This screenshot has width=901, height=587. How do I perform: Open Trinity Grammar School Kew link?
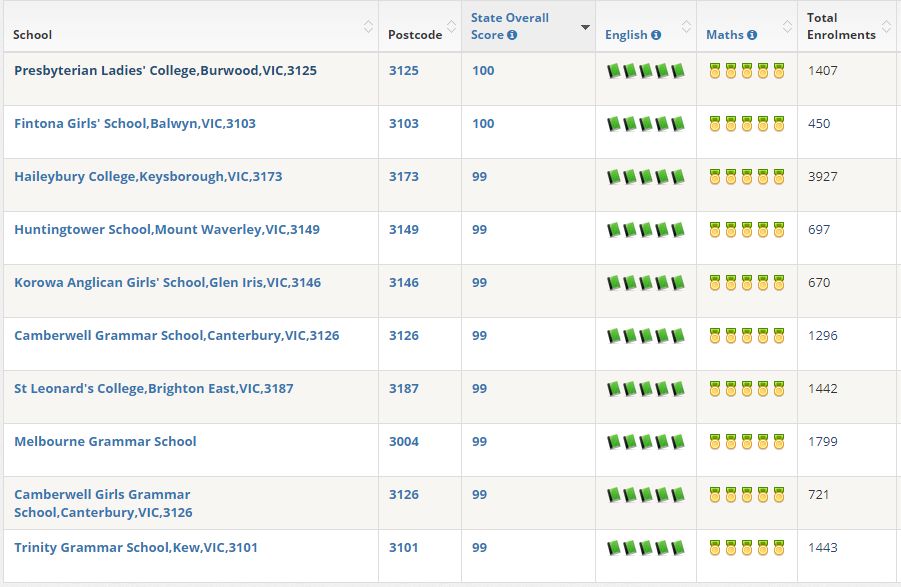136,547
